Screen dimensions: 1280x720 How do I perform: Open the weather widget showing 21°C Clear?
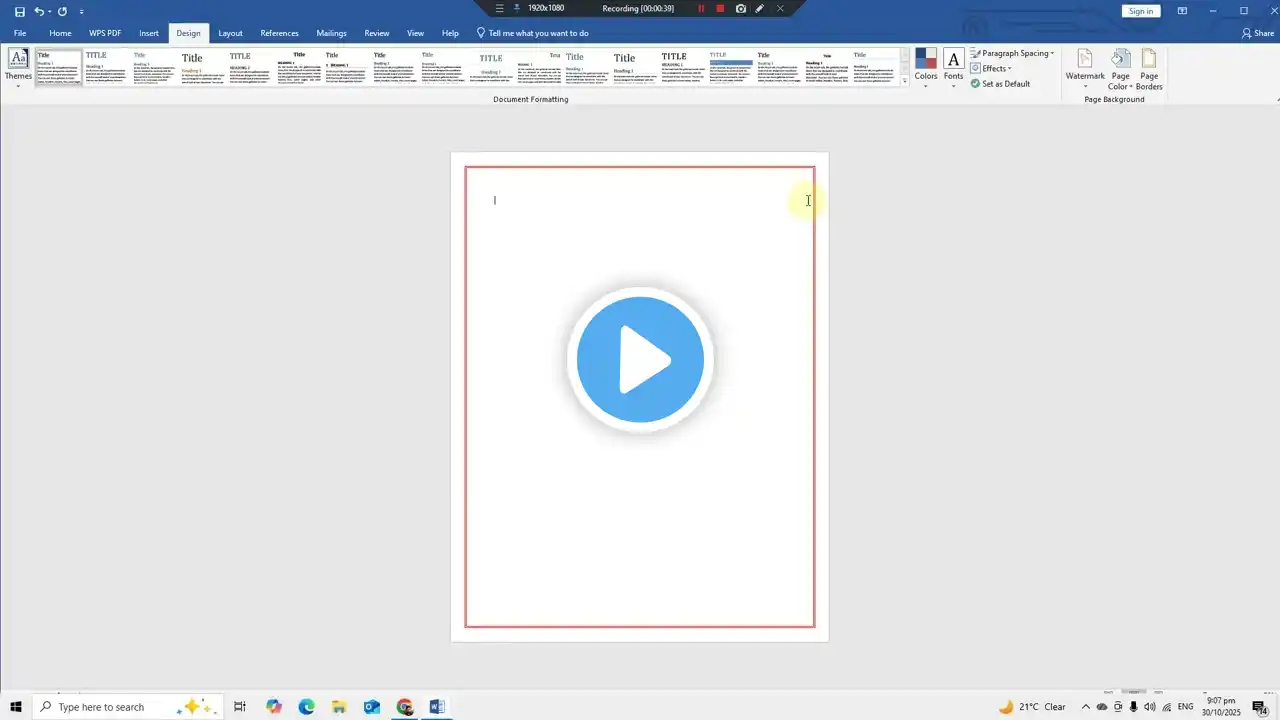pos(1032,707)
